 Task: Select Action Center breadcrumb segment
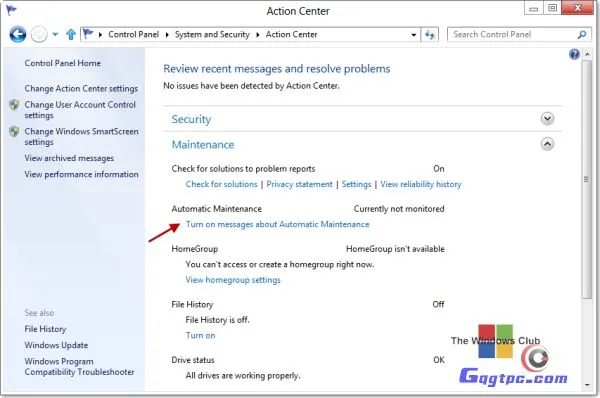point(291,34)
